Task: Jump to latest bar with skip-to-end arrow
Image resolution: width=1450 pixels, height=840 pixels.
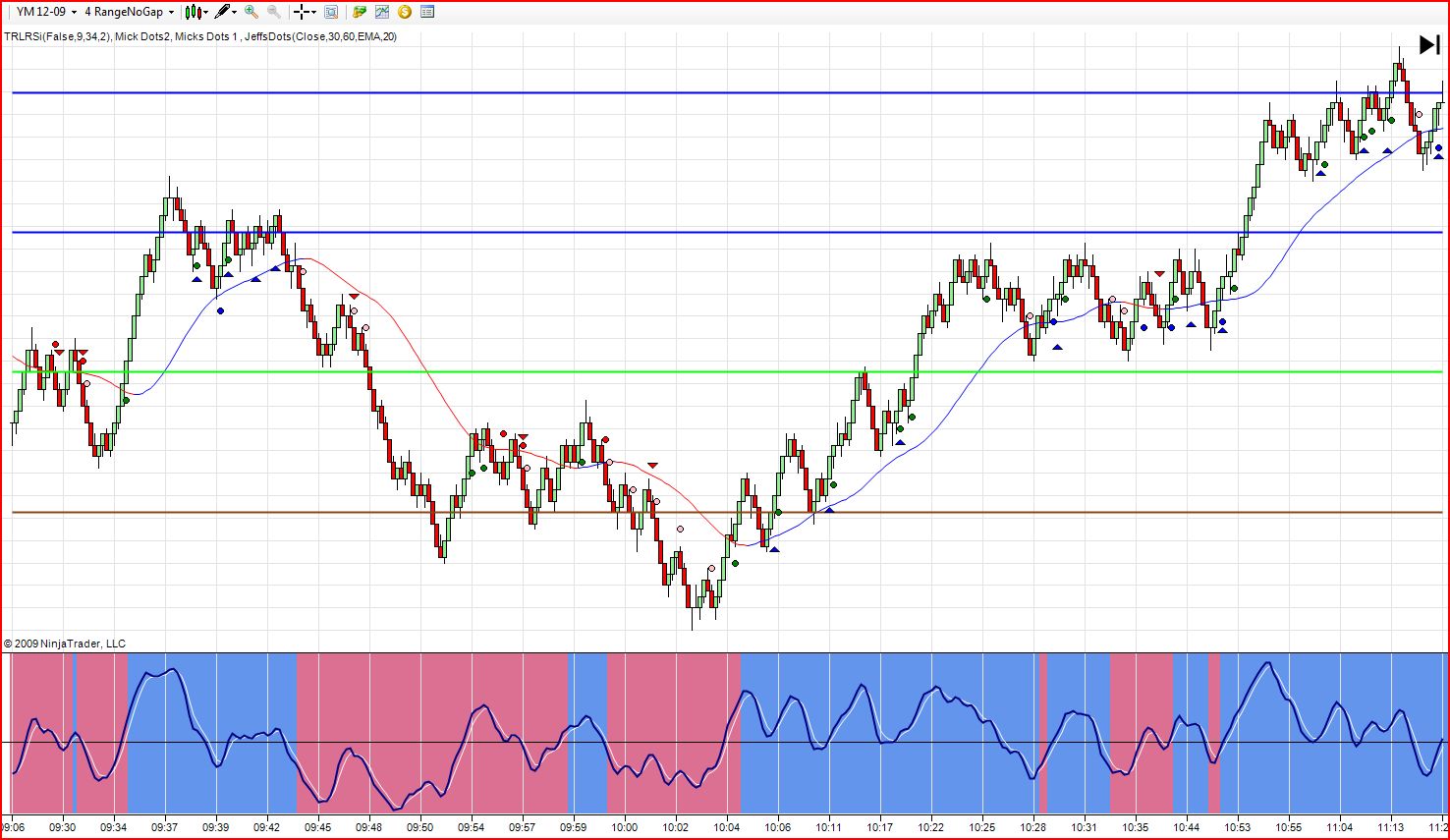Action: coord(1429,44)
